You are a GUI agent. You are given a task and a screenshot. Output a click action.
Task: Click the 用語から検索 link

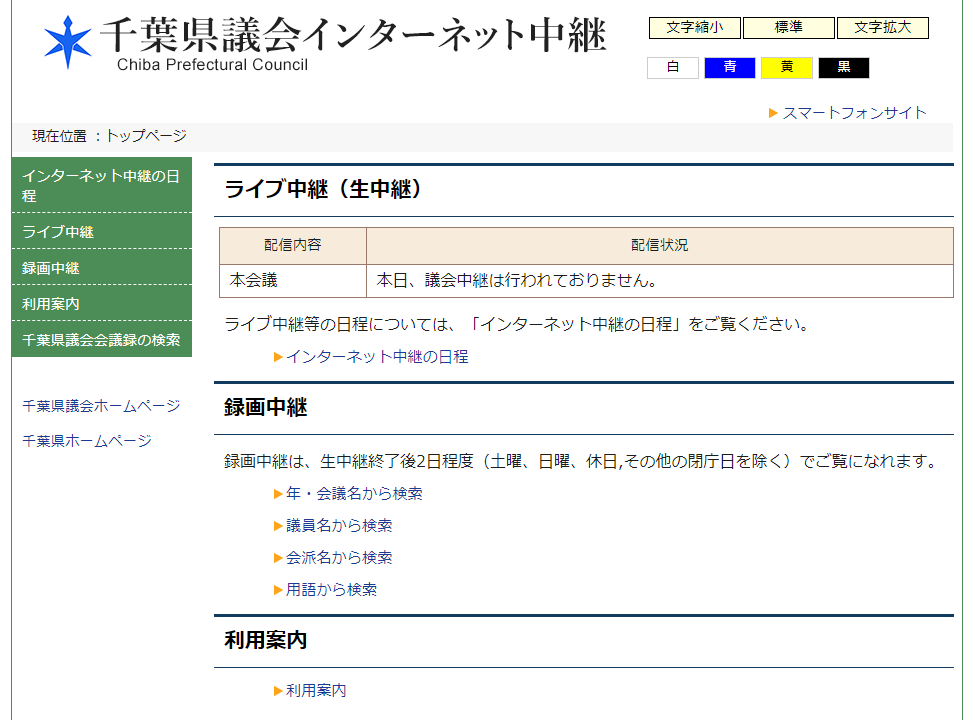331,590
